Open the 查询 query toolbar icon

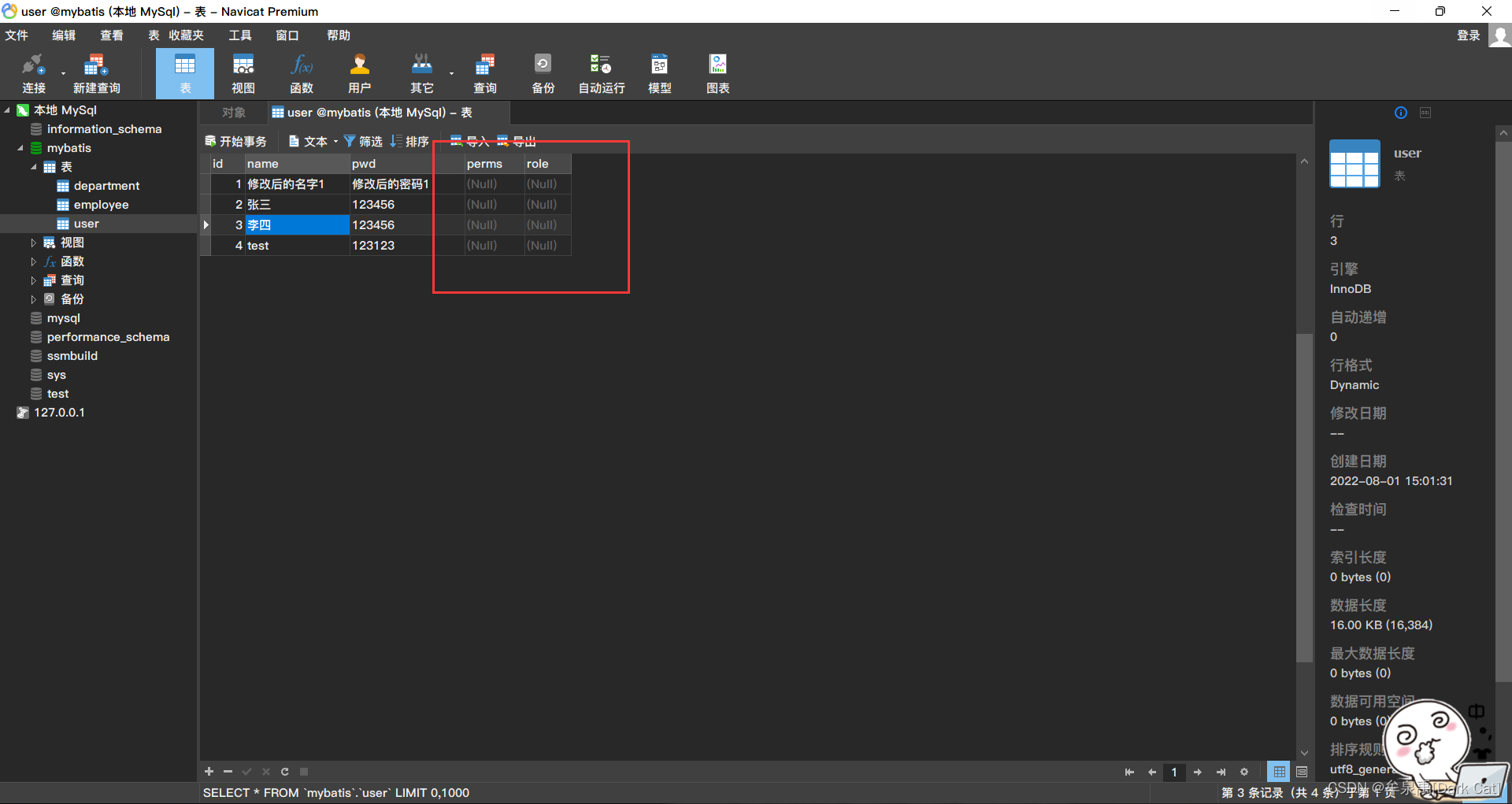coord(485,73)
